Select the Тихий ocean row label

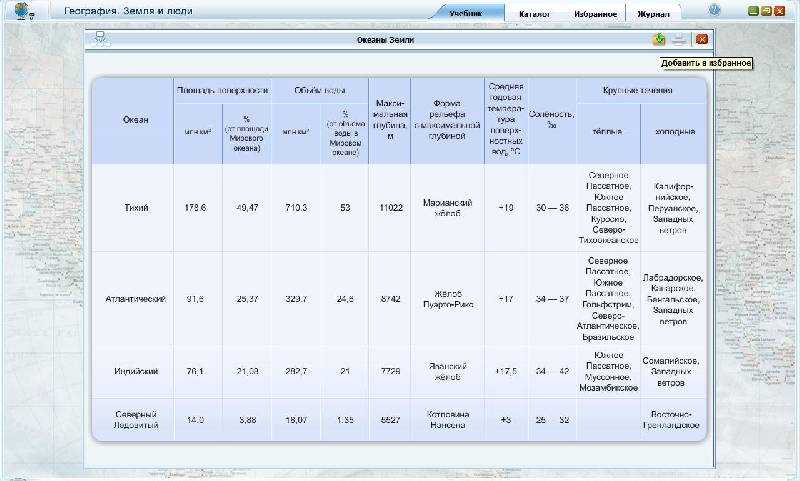coord(135,208)
